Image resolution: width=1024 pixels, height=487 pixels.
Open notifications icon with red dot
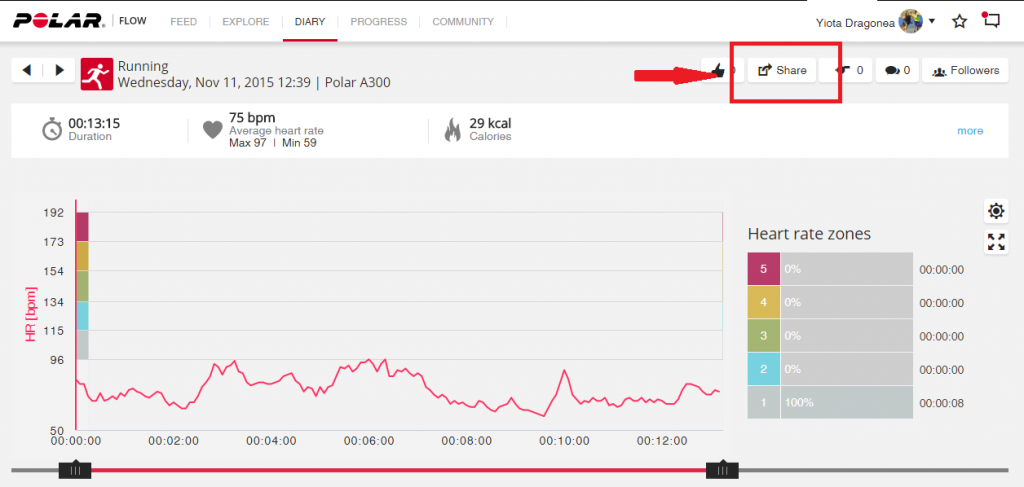tap(991, 21)
